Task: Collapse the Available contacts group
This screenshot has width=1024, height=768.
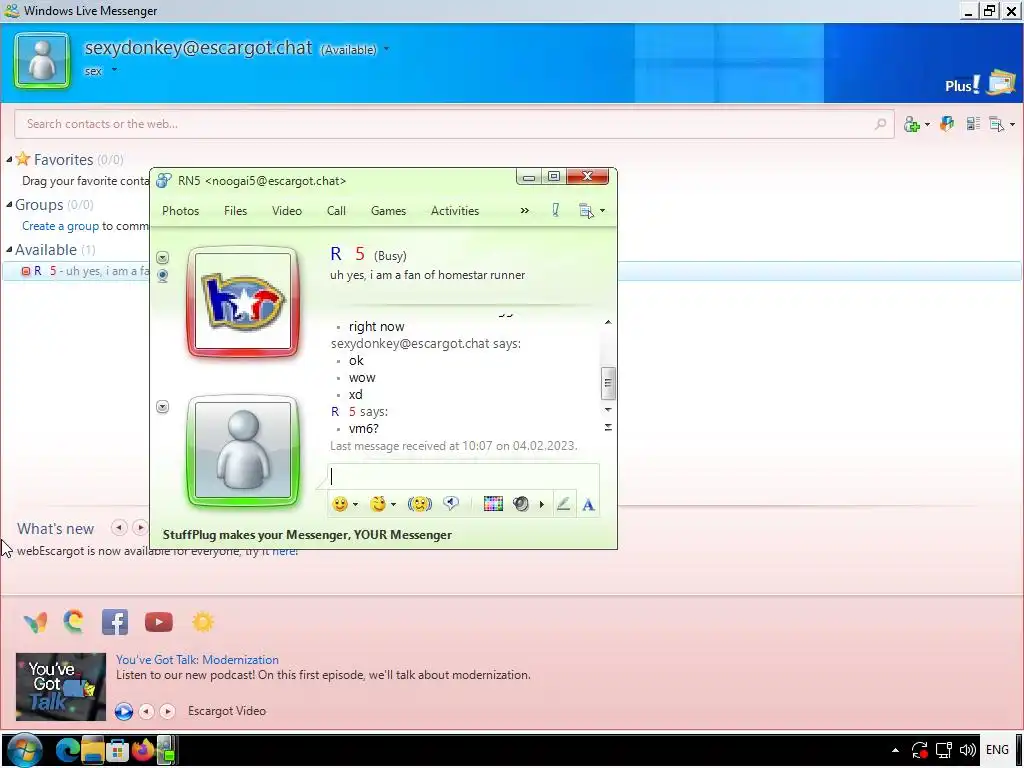Action: pos(9,249)
